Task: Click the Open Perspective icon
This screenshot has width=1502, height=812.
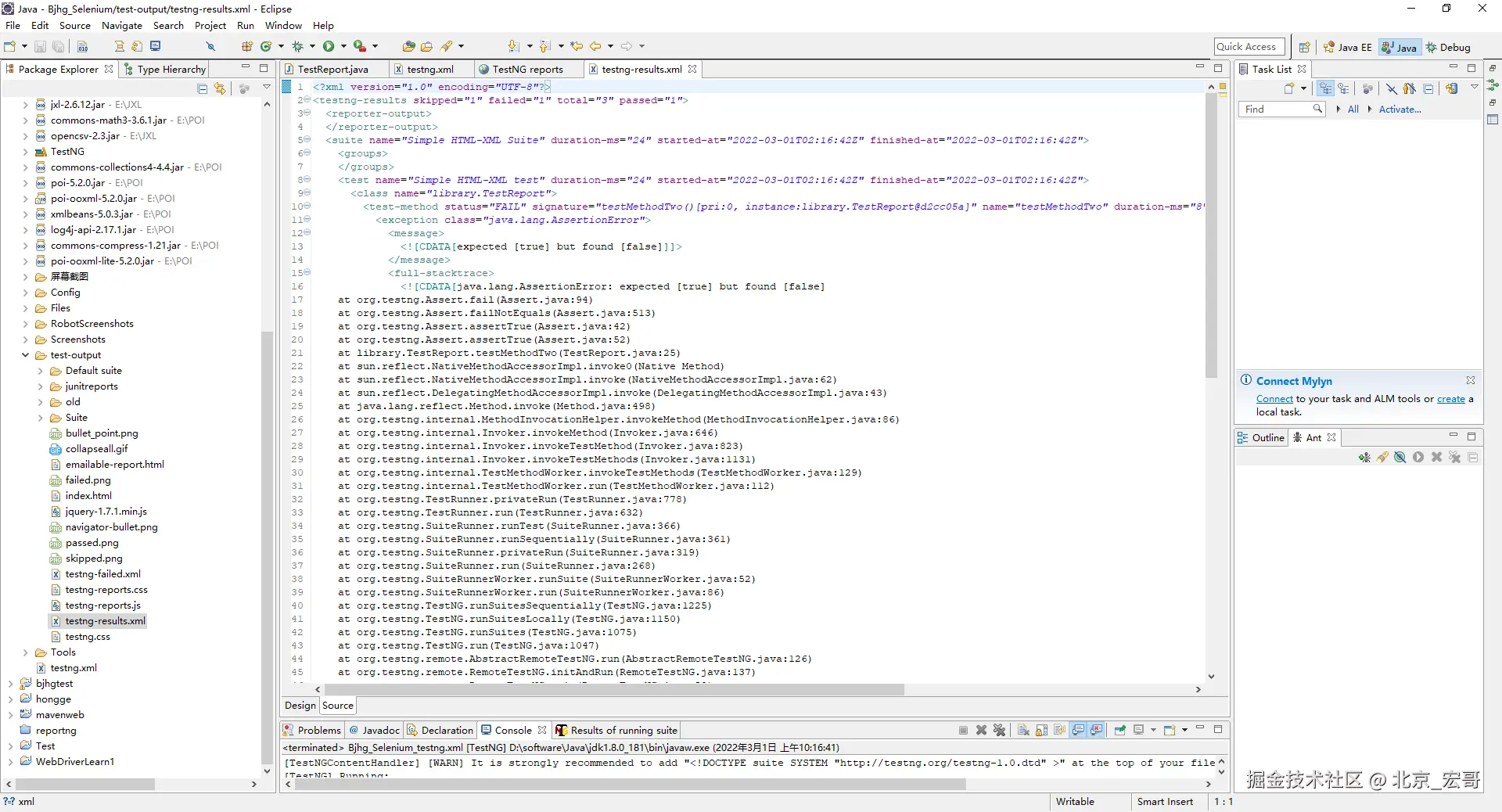Action: 1304,47
